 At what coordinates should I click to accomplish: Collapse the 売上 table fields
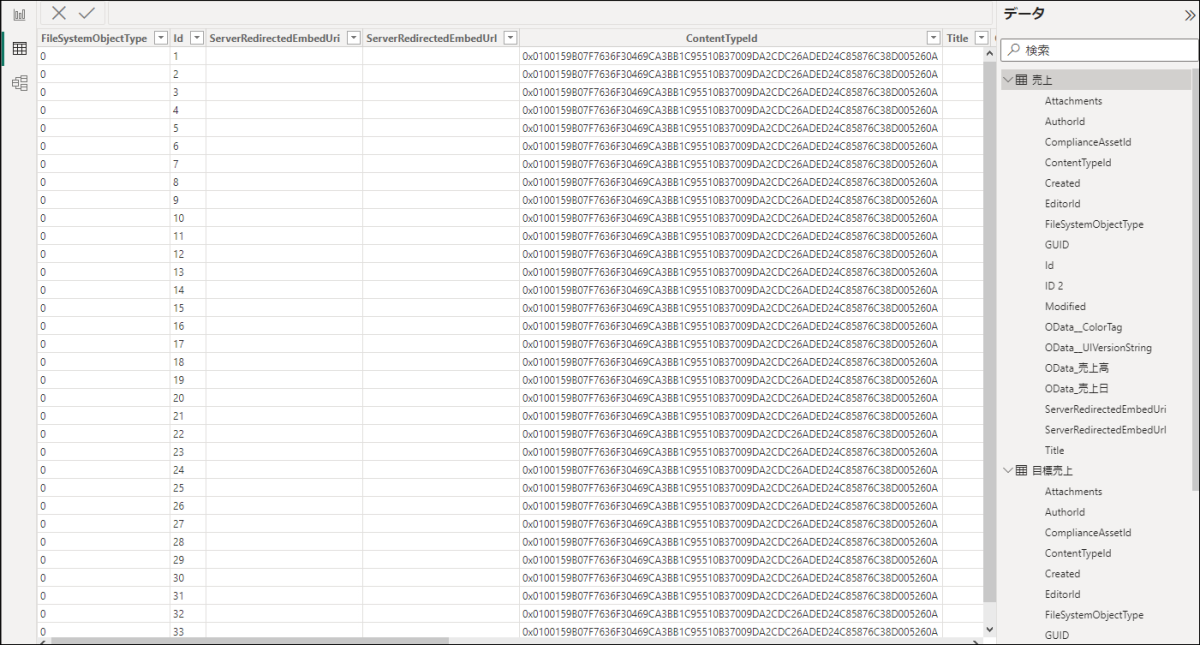pyautogui.click(x=1008, y=80)
